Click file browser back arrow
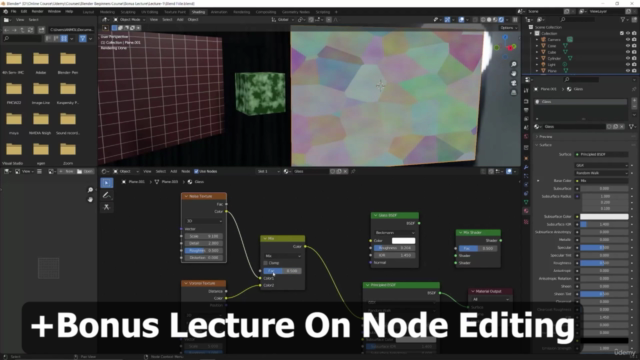 click(x=6, y=30)
